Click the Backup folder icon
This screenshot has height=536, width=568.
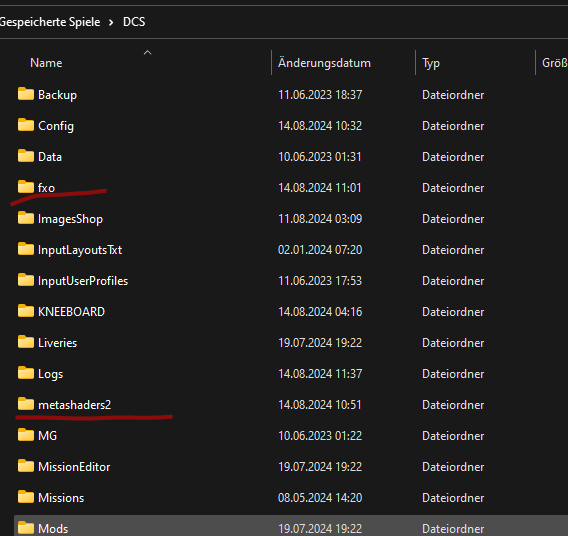(26, 94)
